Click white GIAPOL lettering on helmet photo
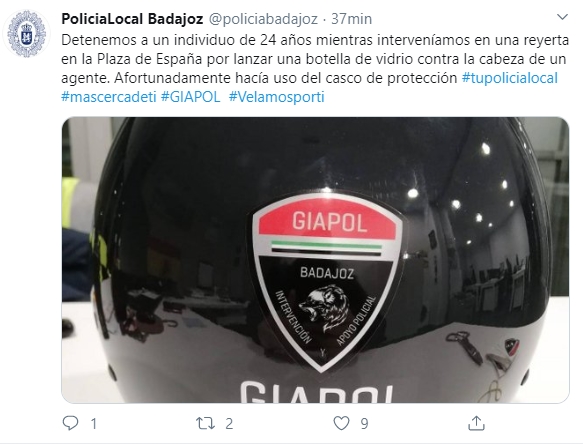The height and width of the screenshot is (445, 583). pyautogui.click(x=316, y=392)
